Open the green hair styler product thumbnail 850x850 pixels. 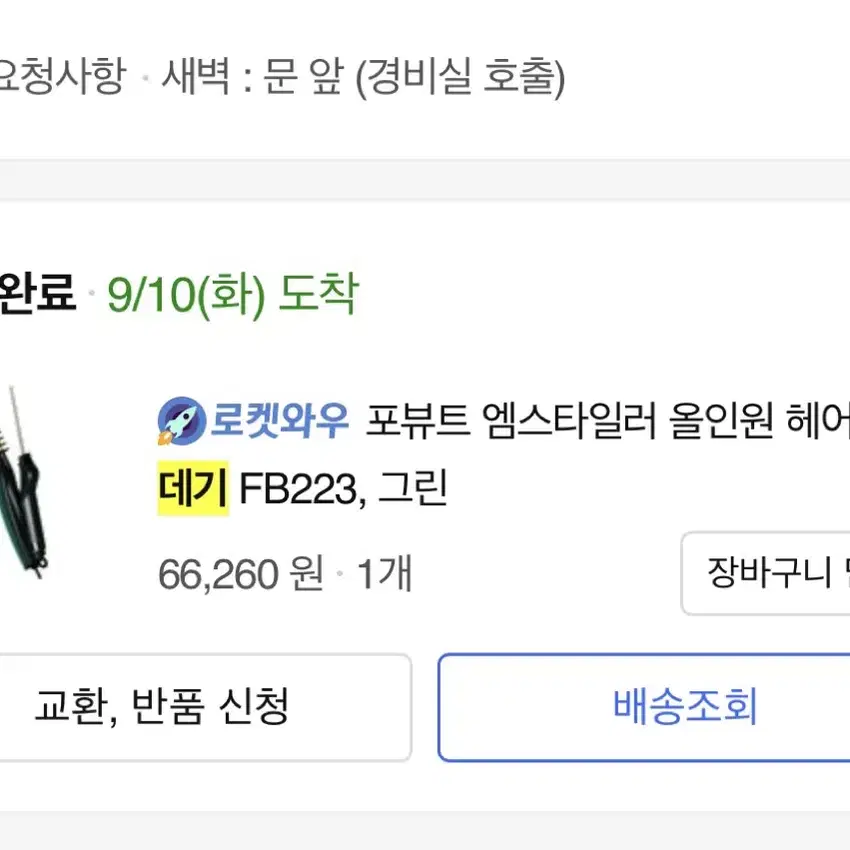(x=24, y=482)
